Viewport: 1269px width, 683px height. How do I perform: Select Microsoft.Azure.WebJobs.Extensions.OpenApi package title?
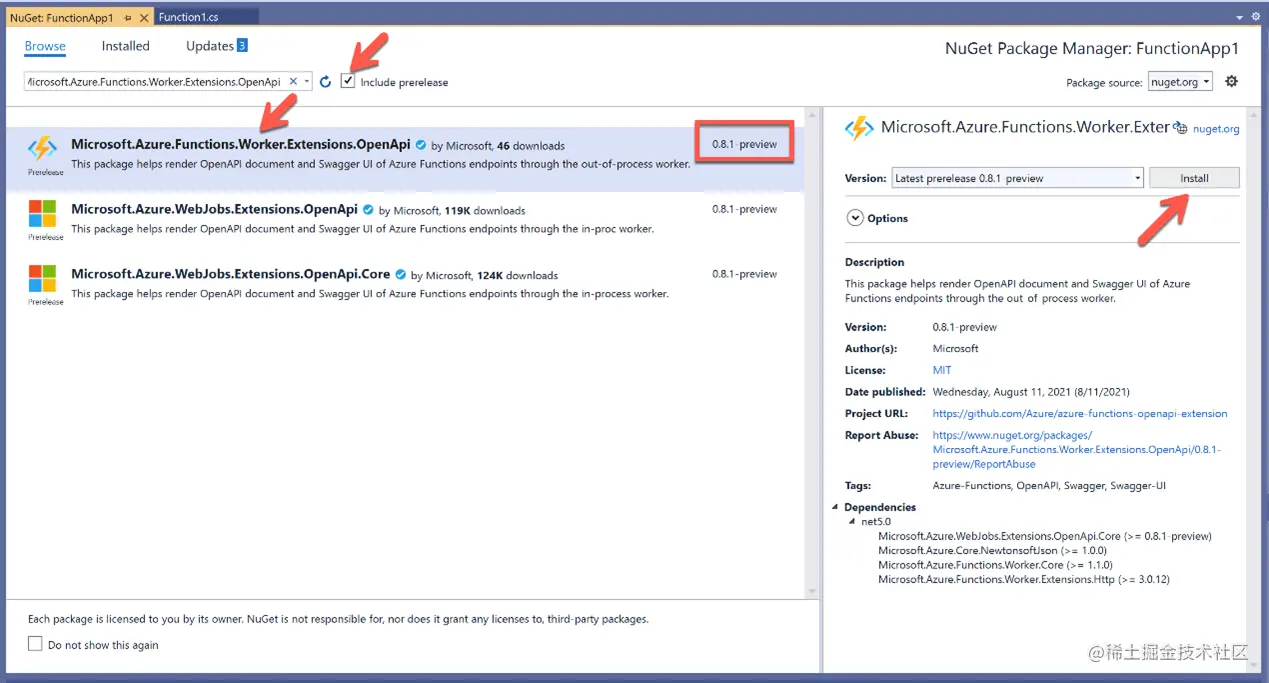[214, 210]
